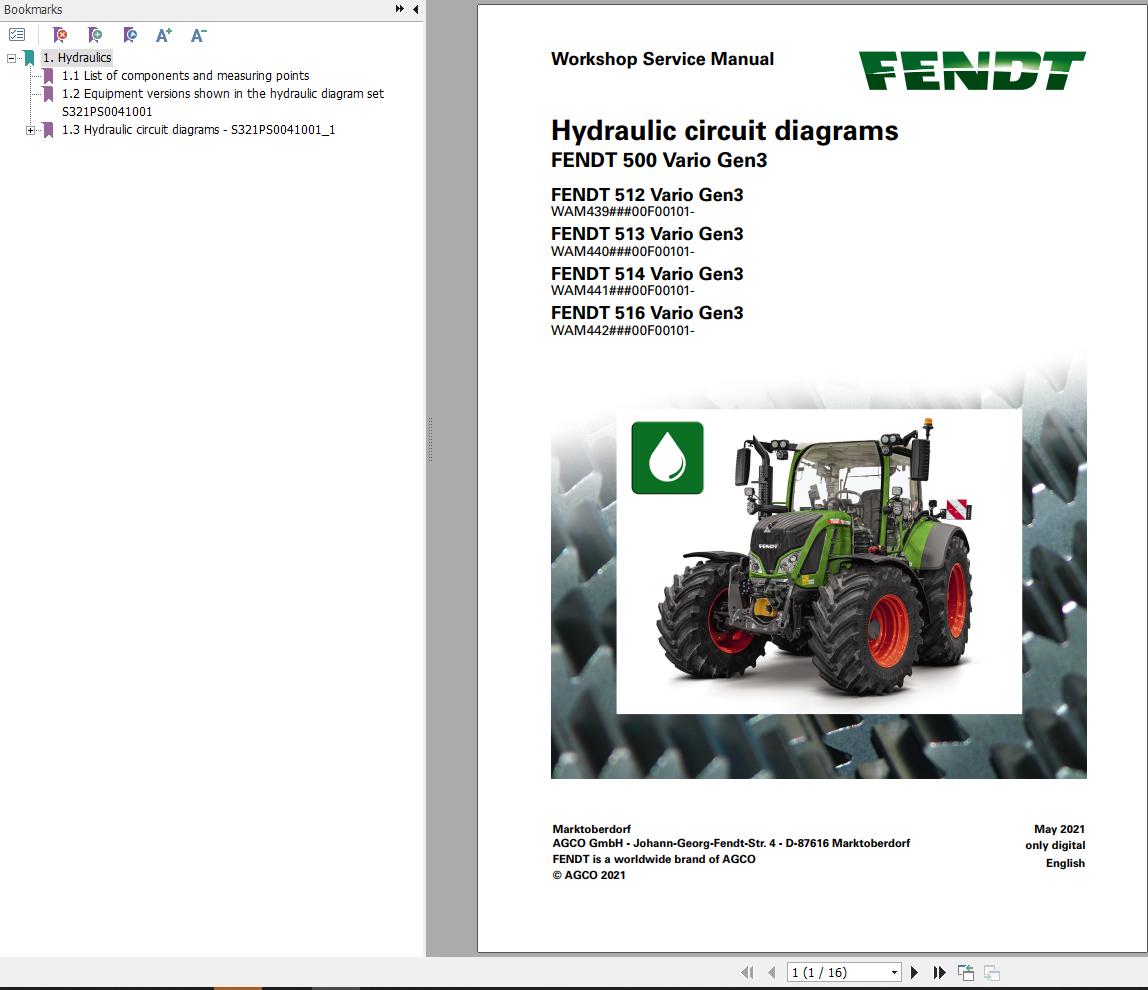Open bookmark 1.3 Hydraulic circuit diagrams
This screenshot has height=990, width=1148.
(198, 130)
